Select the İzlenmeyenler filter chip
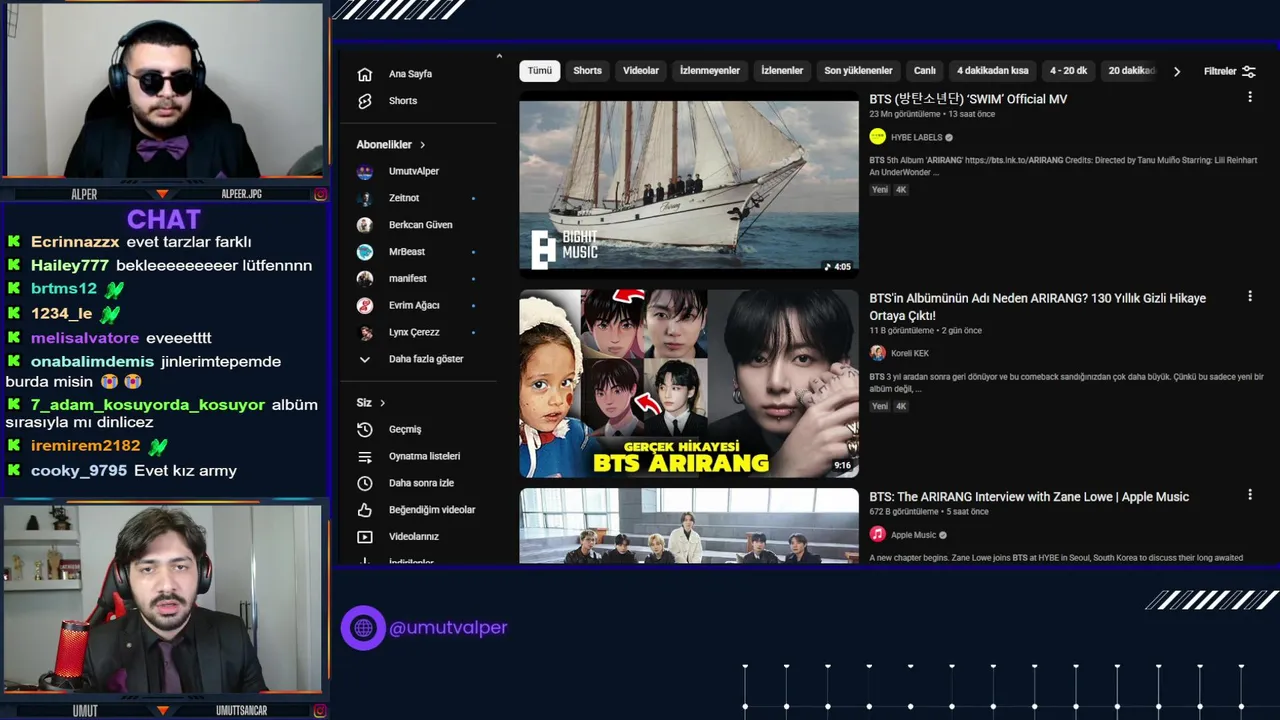This screenshot has width=1280, height=720. coord(710,71)
